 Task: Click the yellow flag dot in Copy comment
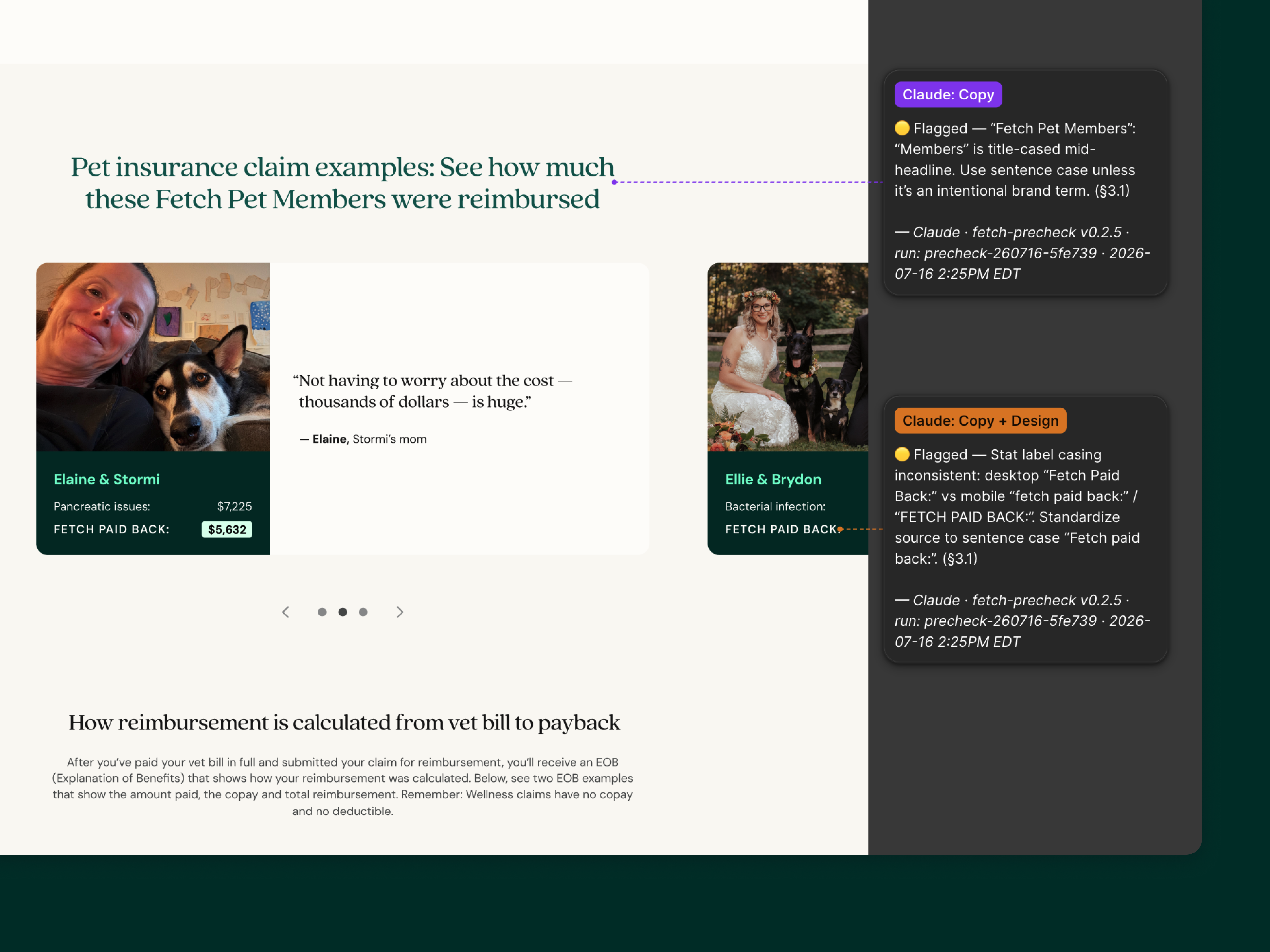pos(902,128)
